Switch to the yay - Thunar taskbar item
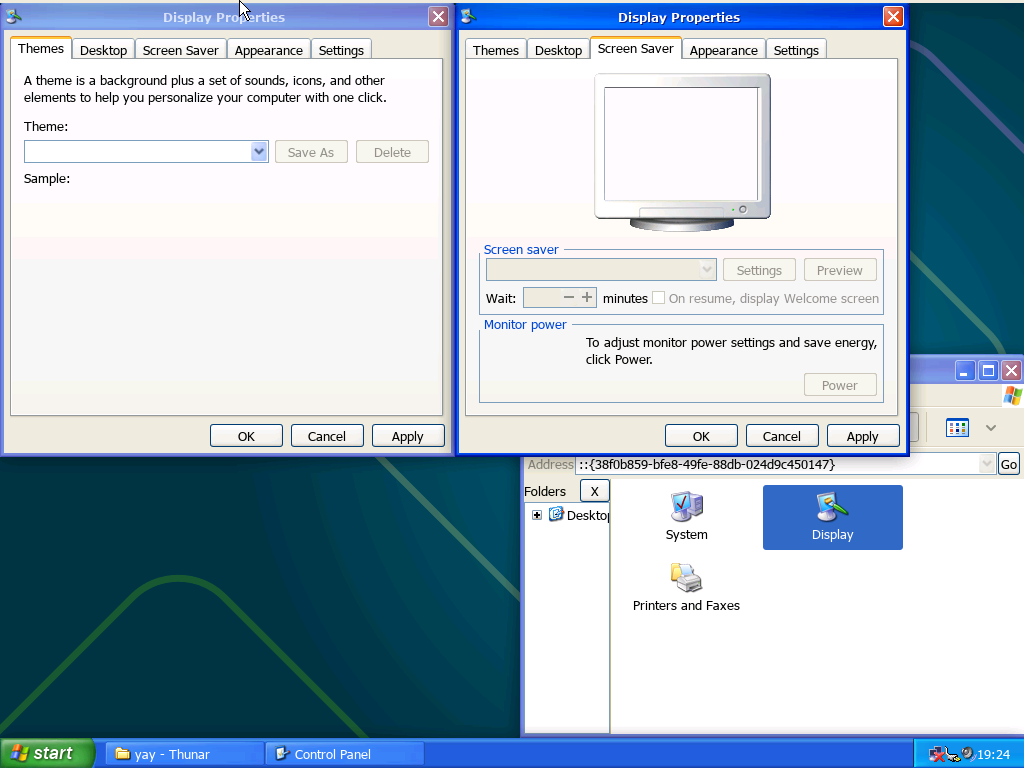The image size is (1024, 768). click(x=184, y=754)
